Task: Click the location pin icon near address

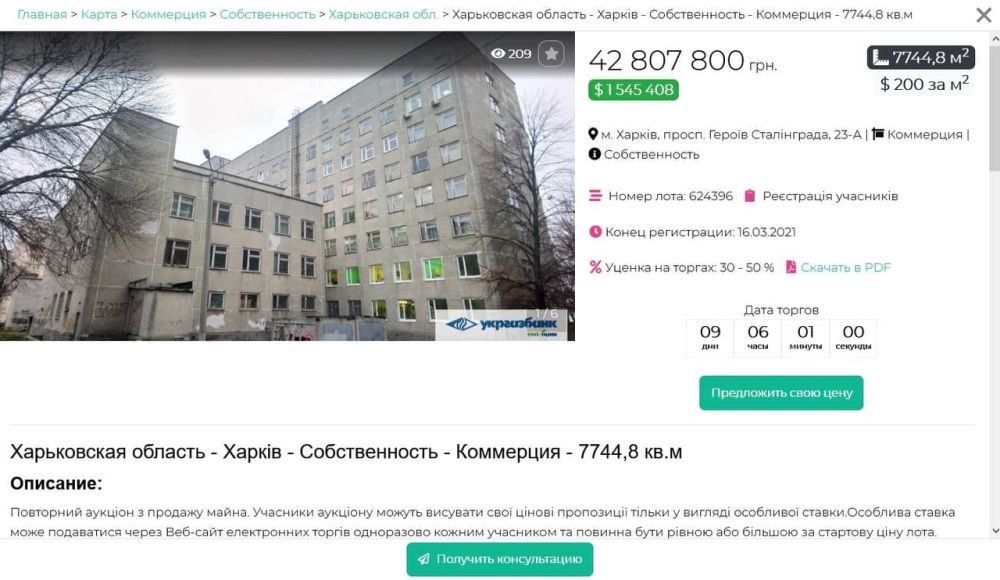Action: pos(592,134)
